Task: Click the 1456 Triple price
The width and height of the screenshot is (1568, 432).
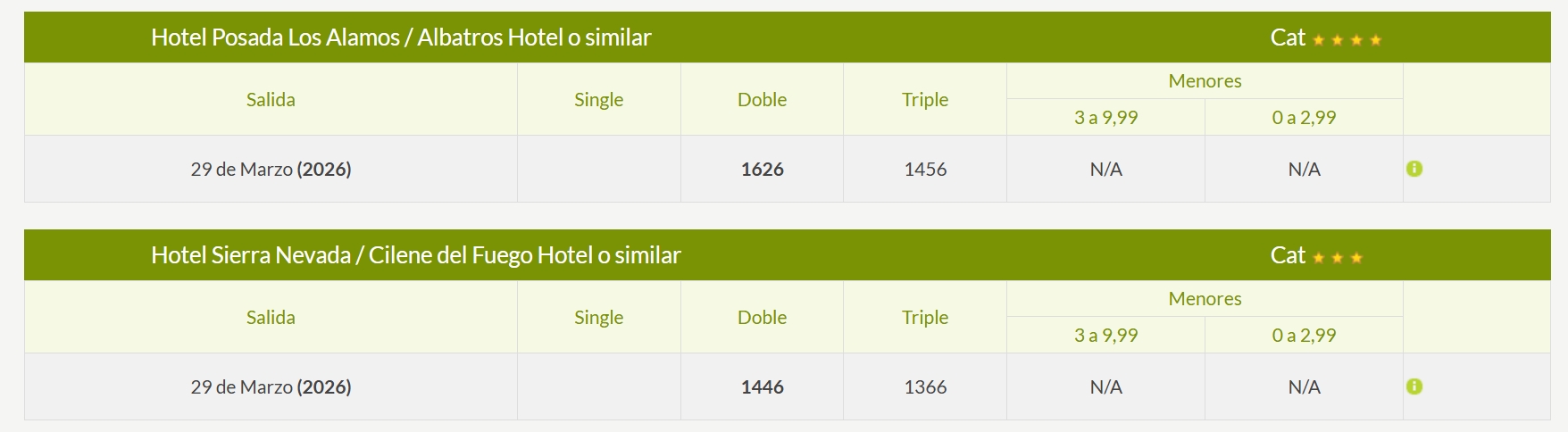Action: click(925, 169)
